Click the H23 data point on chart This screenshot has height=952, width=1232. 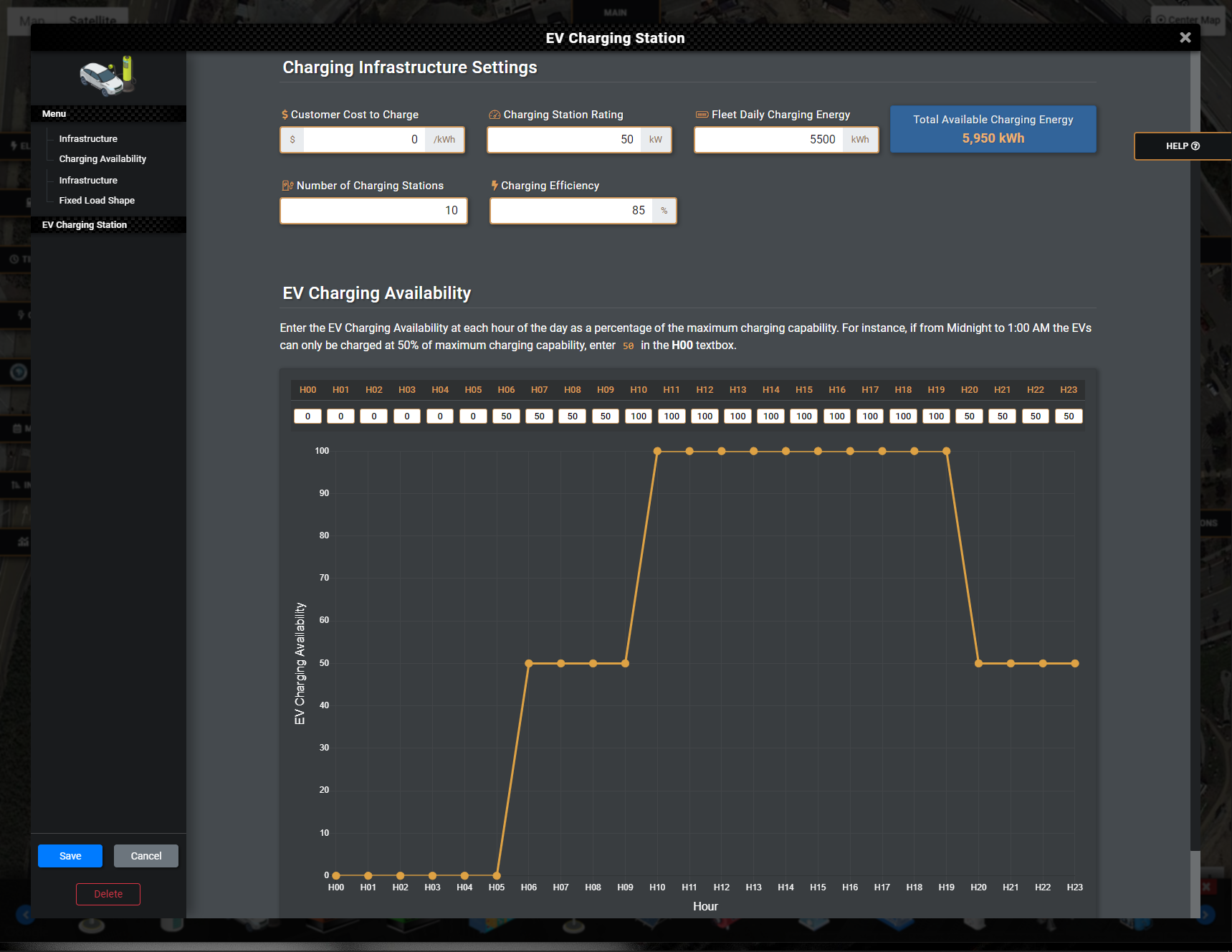coord(1075,664)
